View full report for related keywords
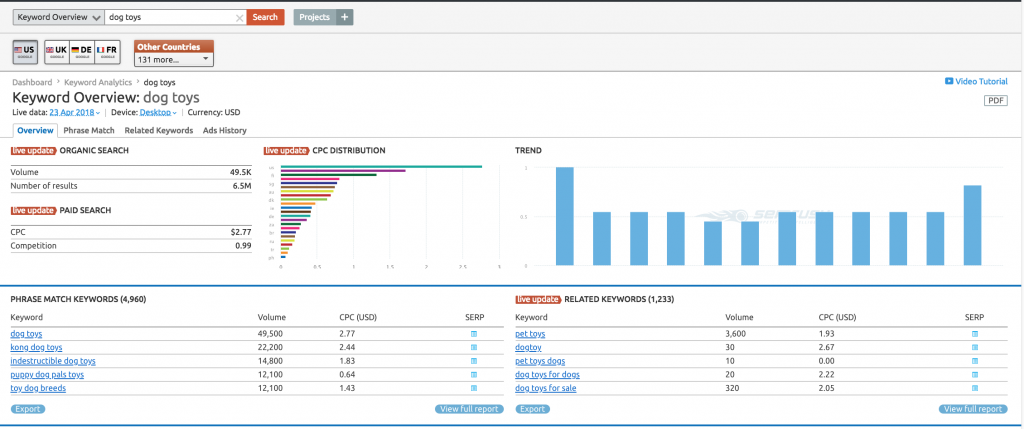The image size is (1024, 429). pos(974,409)
